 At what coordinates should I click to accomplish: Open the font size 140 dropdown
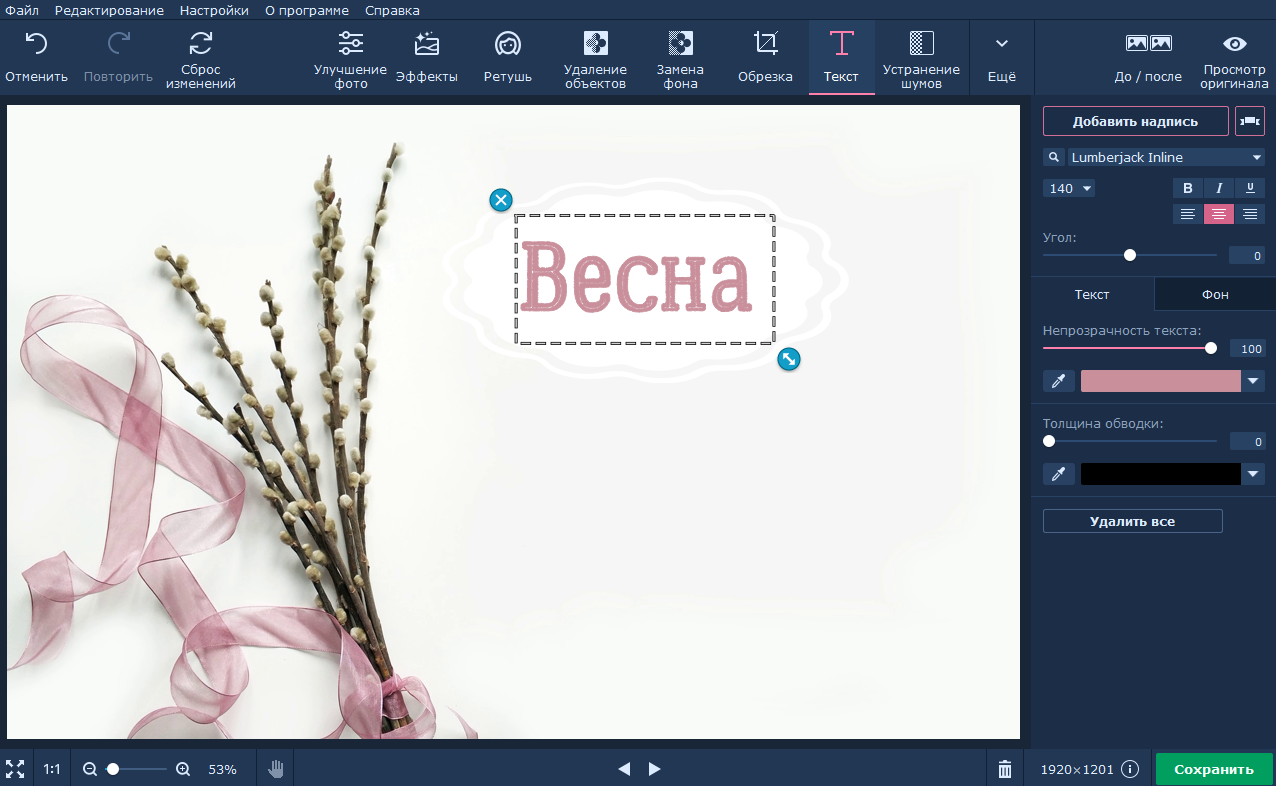point(1069,188)
